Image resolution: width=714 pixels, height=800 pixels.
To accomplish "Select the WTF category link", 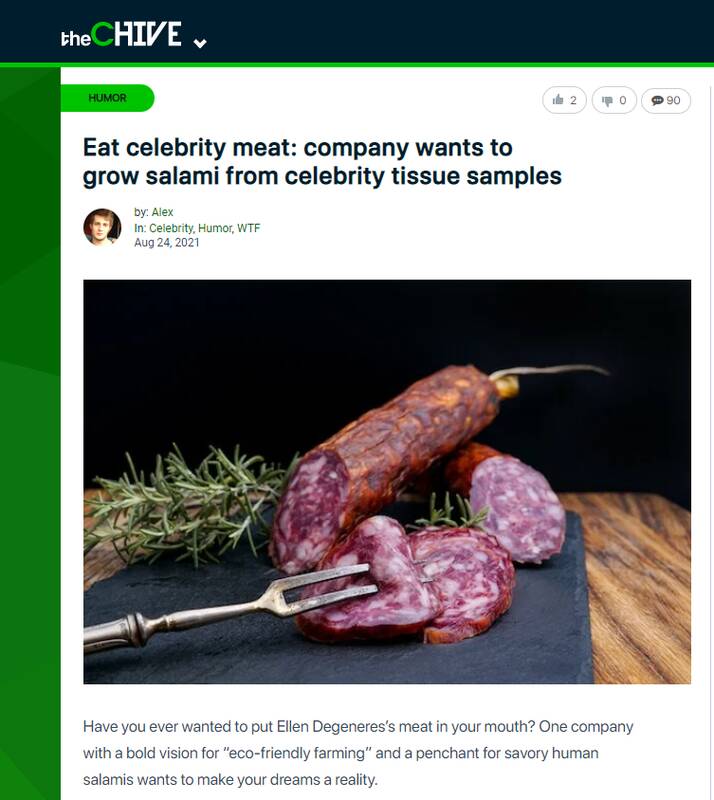I will tap(248, 228).
